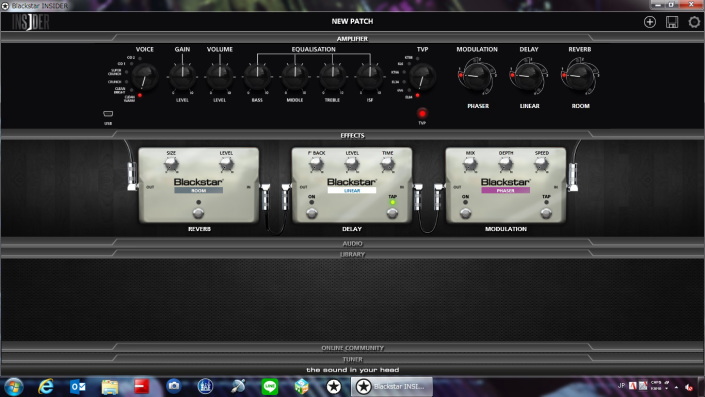
Task: Open the Windows Start menu
Action: (13, 387)
